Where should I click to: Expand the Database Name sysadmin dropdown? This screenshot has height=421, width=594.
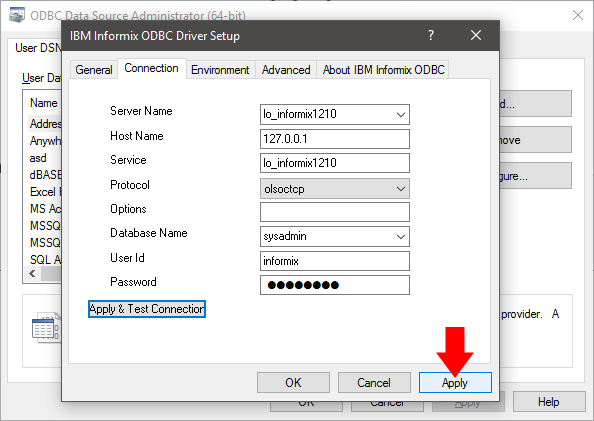click(401, 236)
